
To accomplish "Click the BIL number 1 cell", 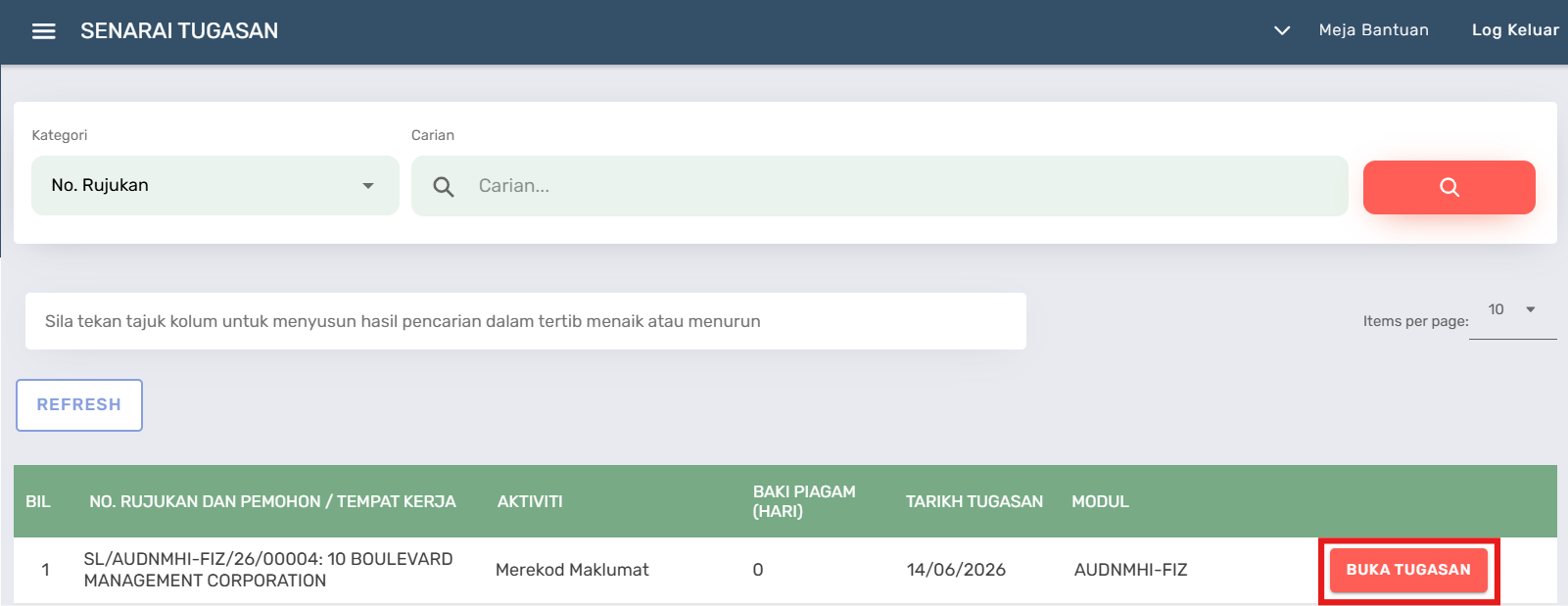I will click(45, 570).
